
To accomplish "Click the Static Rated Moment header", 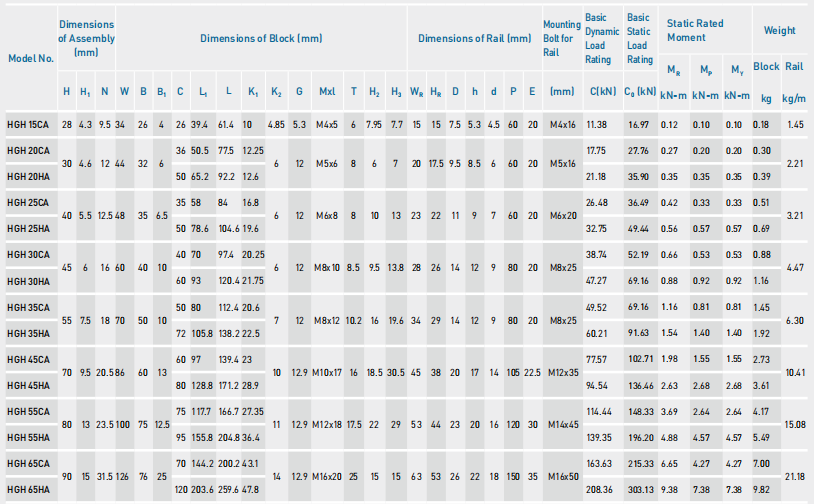I will pyautogui.click(x=701, y=30).
